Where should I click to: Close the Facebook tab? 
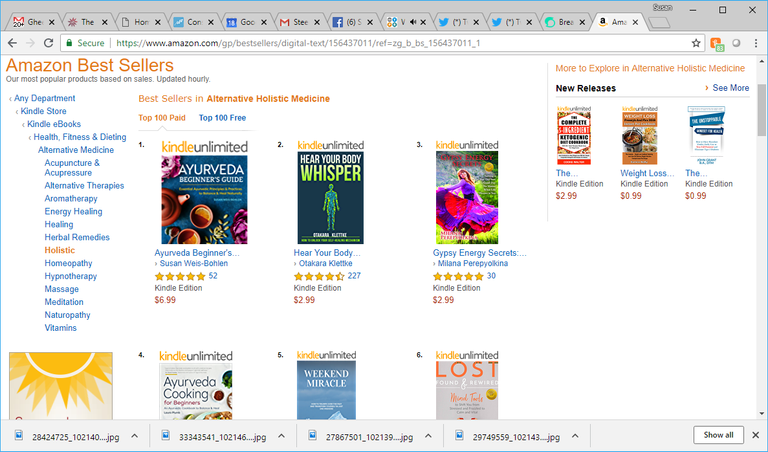click(x=370, y=22)
